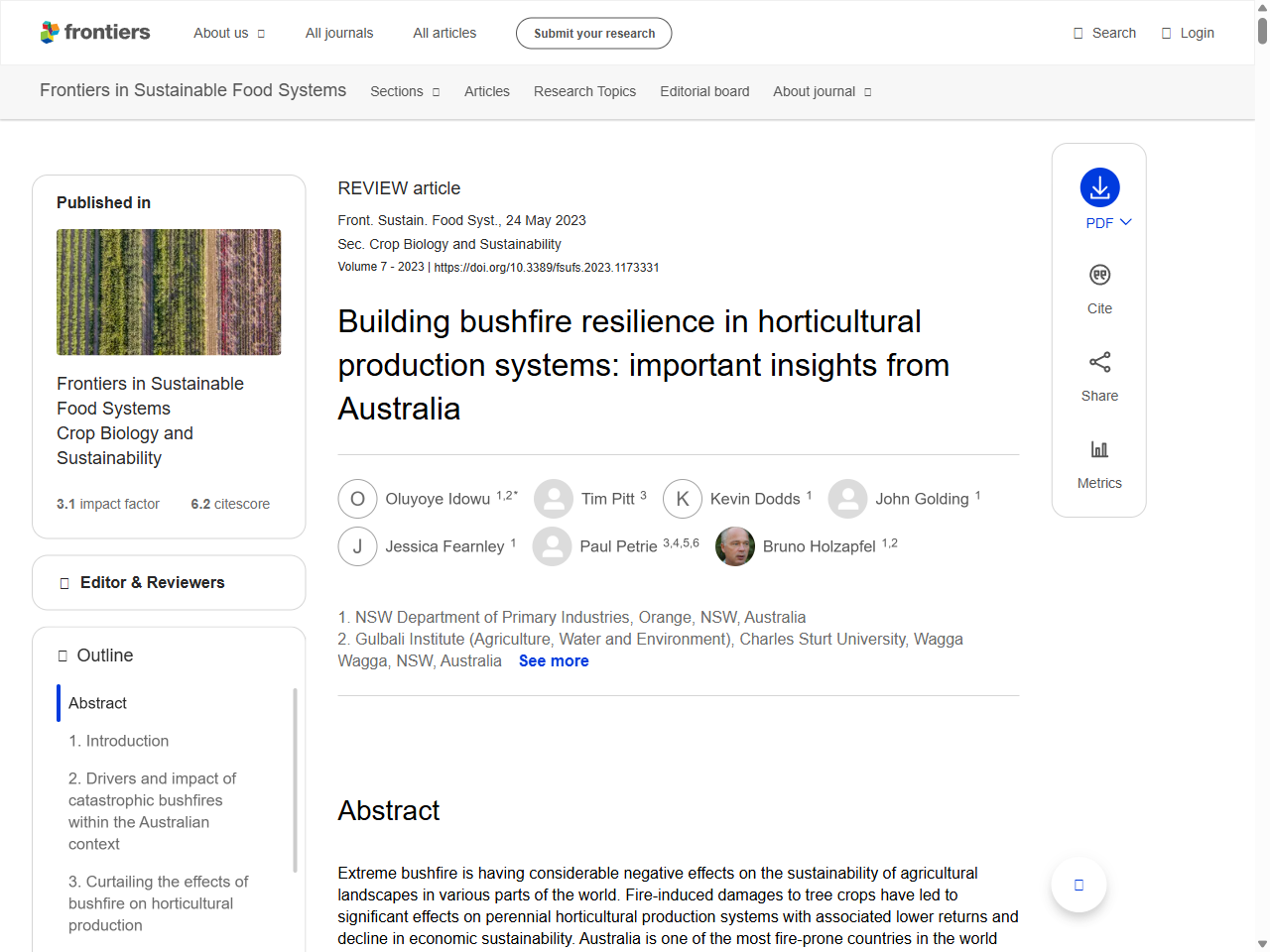The image size is (1270, 952).
Task: Click Submit your research button
Action: pos(594,33)
